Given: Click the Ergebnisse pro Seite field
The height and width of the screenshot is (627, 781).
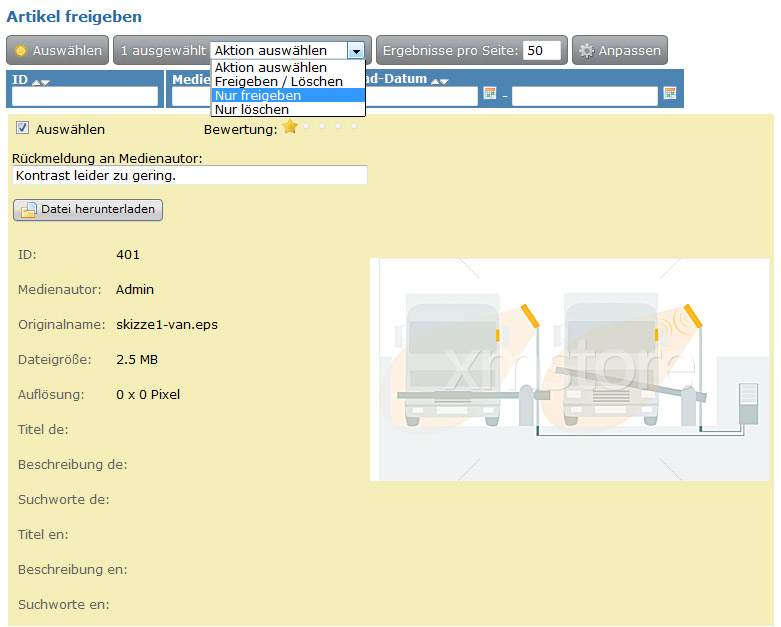Looking at the screenshot, I should [541, 50].
